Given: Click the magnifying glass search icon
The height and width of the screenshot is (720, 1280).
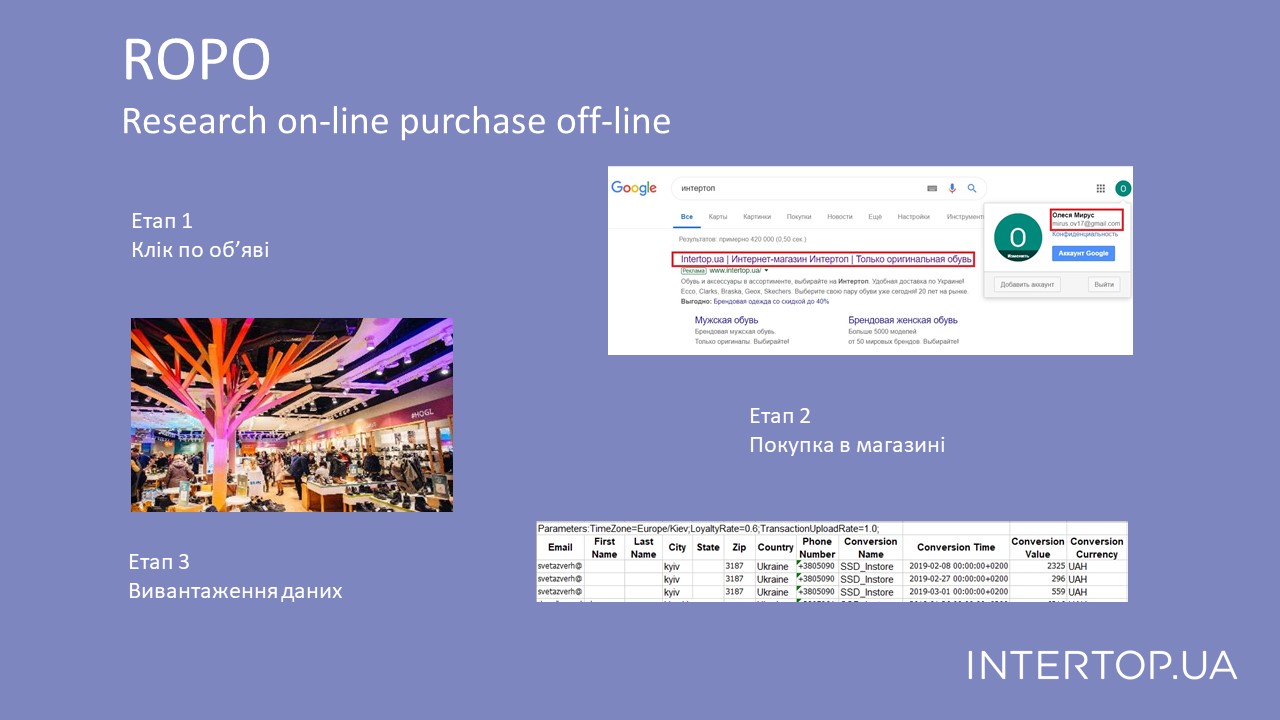Looking at the screenshot, I should [971, 188].
